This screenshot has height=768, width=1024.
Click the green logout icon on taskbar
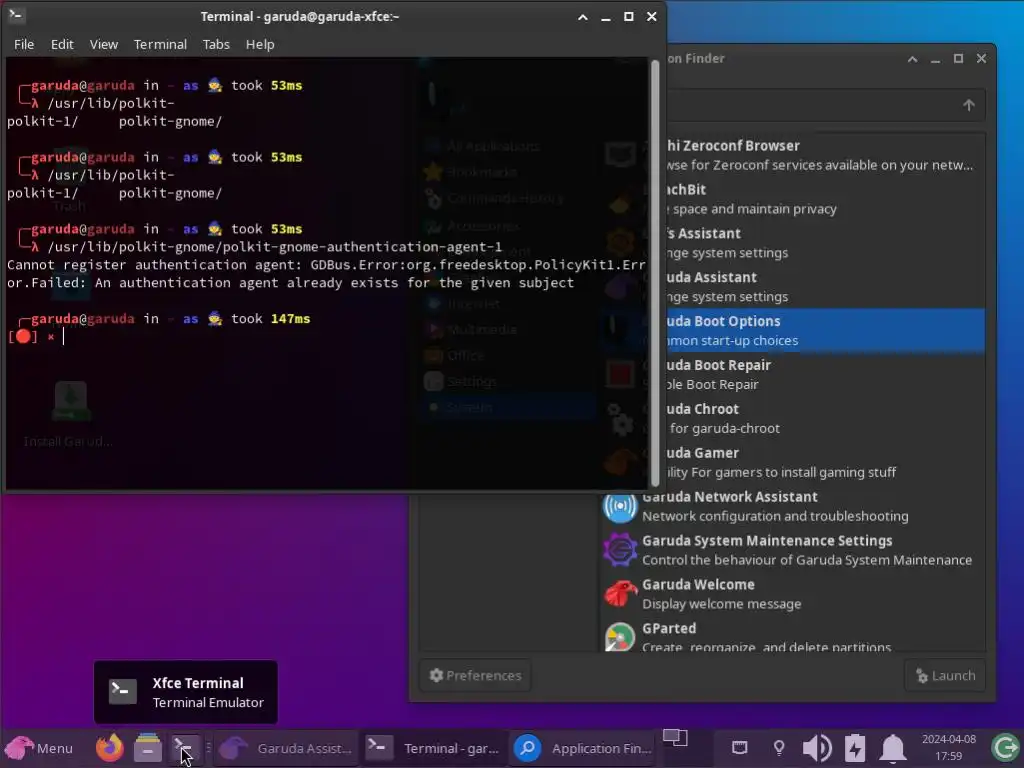[1004, 748]
